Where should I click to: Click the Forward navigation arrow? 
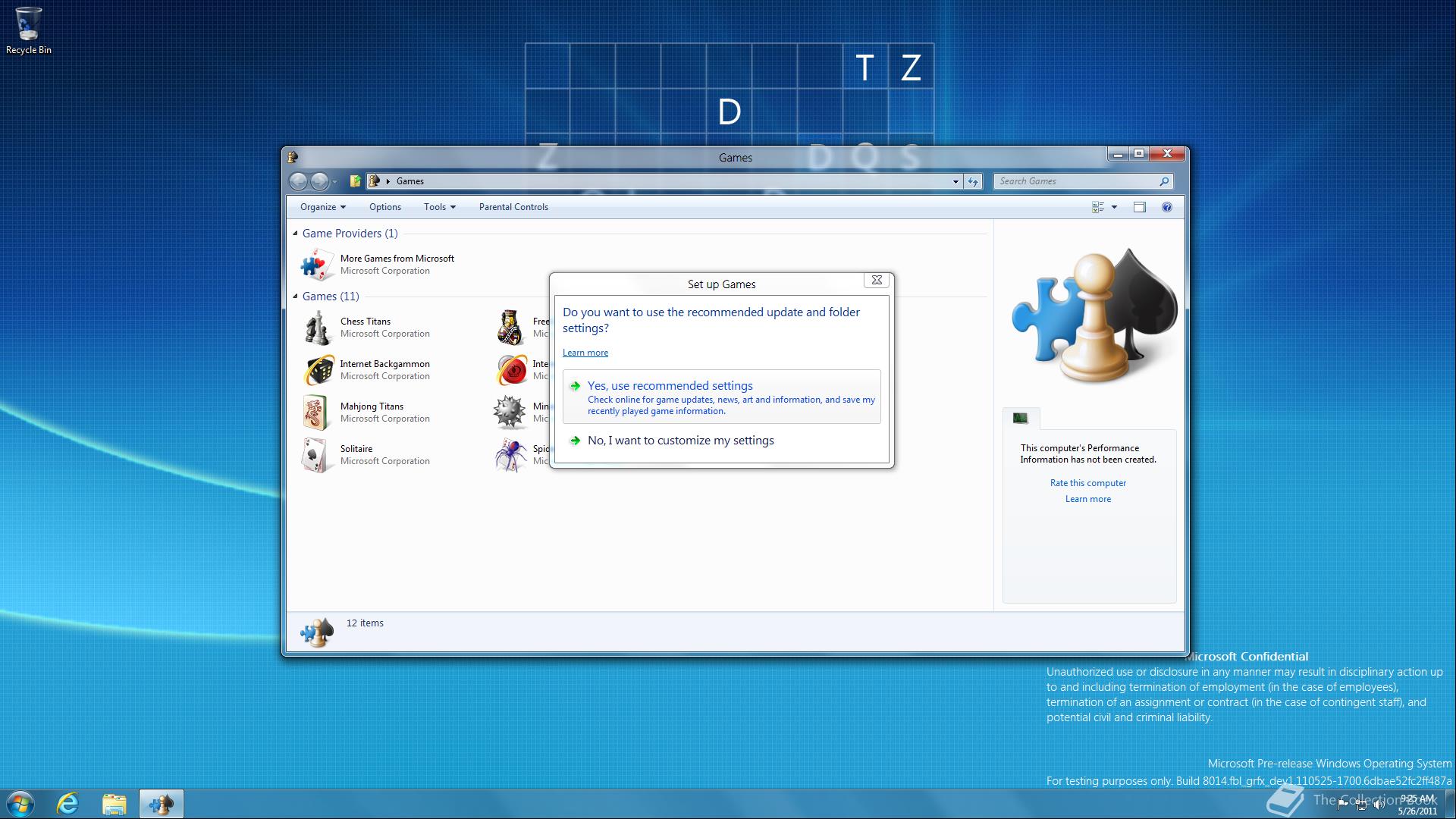pyautogui.click(x=319, y=181)
